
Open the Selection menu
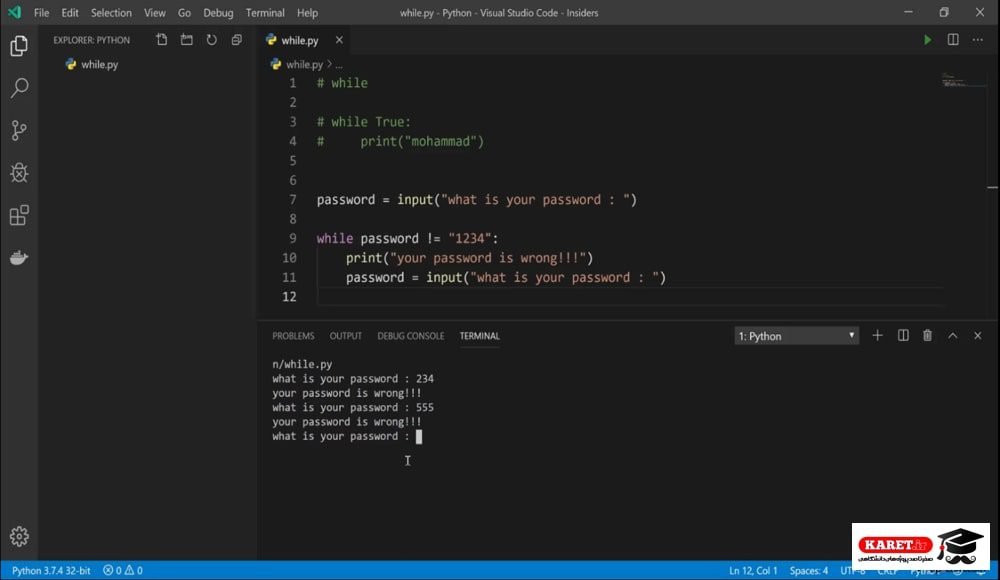(x=111, y=13)
